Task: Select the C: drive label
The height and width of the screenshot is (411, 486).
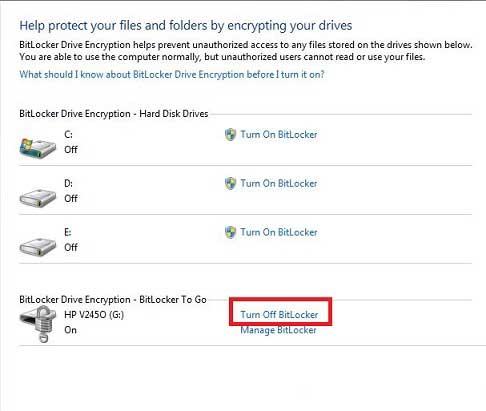Action: (68, 134)
